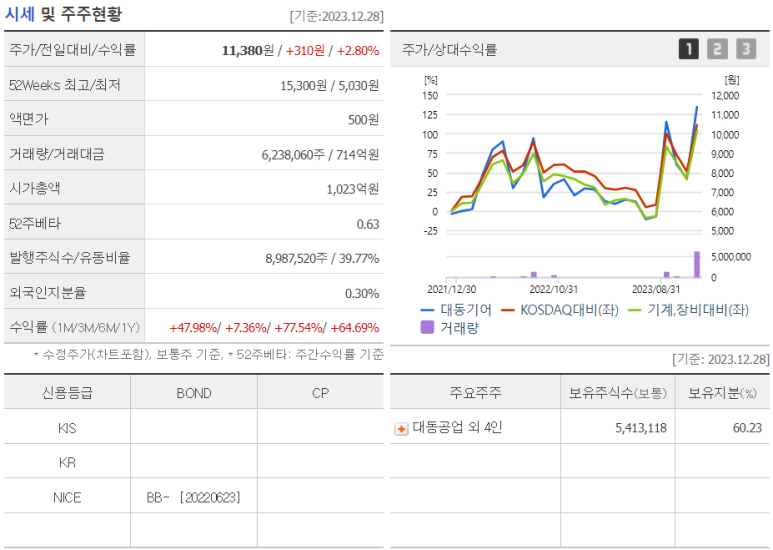Click the green 기계,장비대비(좌) legend swatch
The width and height of the screenshot is (773, 550).
click(x=635, y=310)
